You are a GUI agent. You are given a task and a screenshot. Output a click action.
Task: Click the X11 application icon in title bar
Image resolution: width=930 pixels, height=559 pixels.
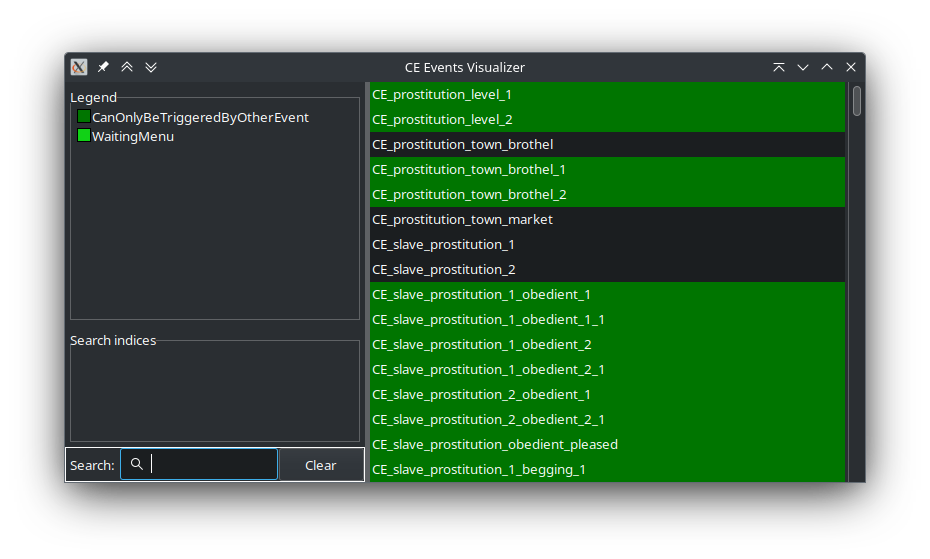click(x=79, y=67)
